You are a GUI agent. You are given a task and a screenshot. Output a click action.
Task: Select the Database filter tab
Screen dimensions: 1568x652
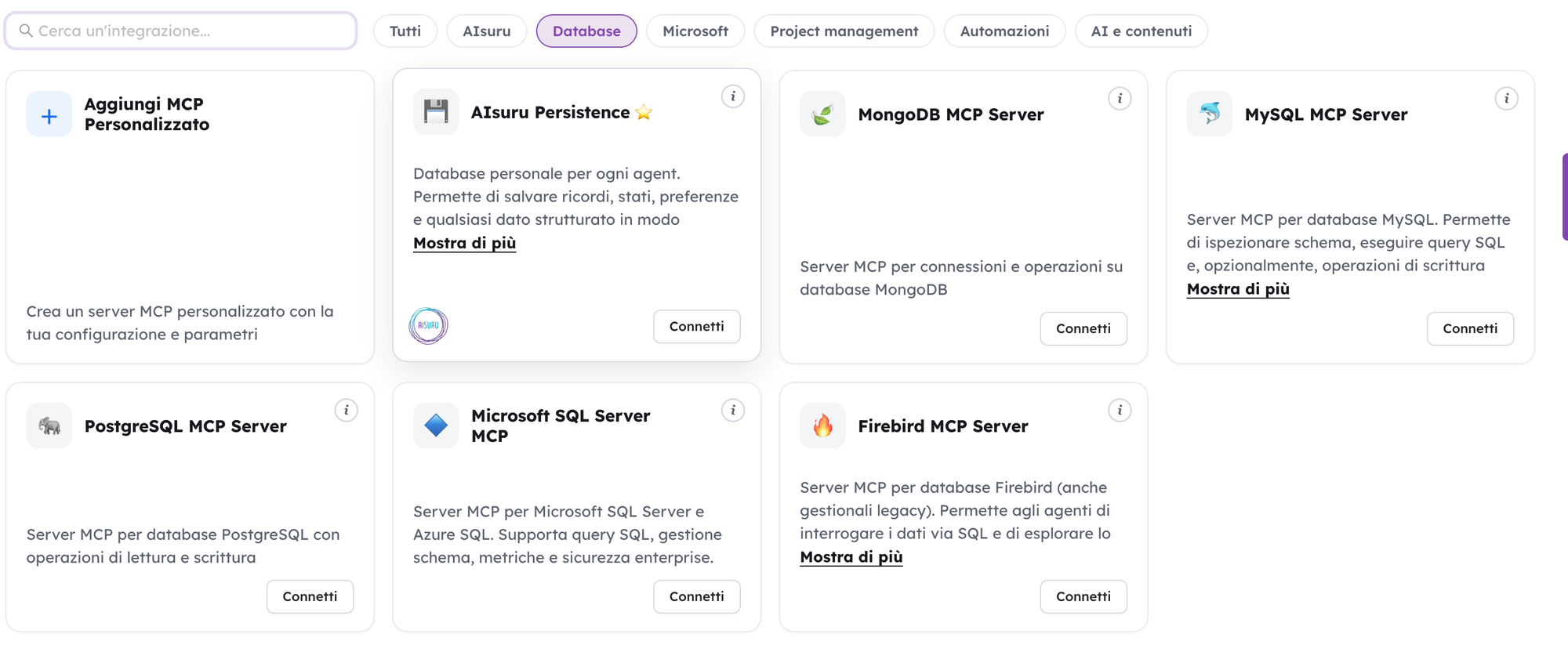point(586,31)
